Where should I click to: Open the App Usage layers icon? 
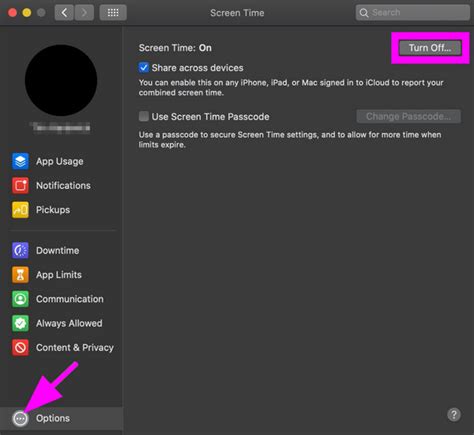(x=20, y=161)
